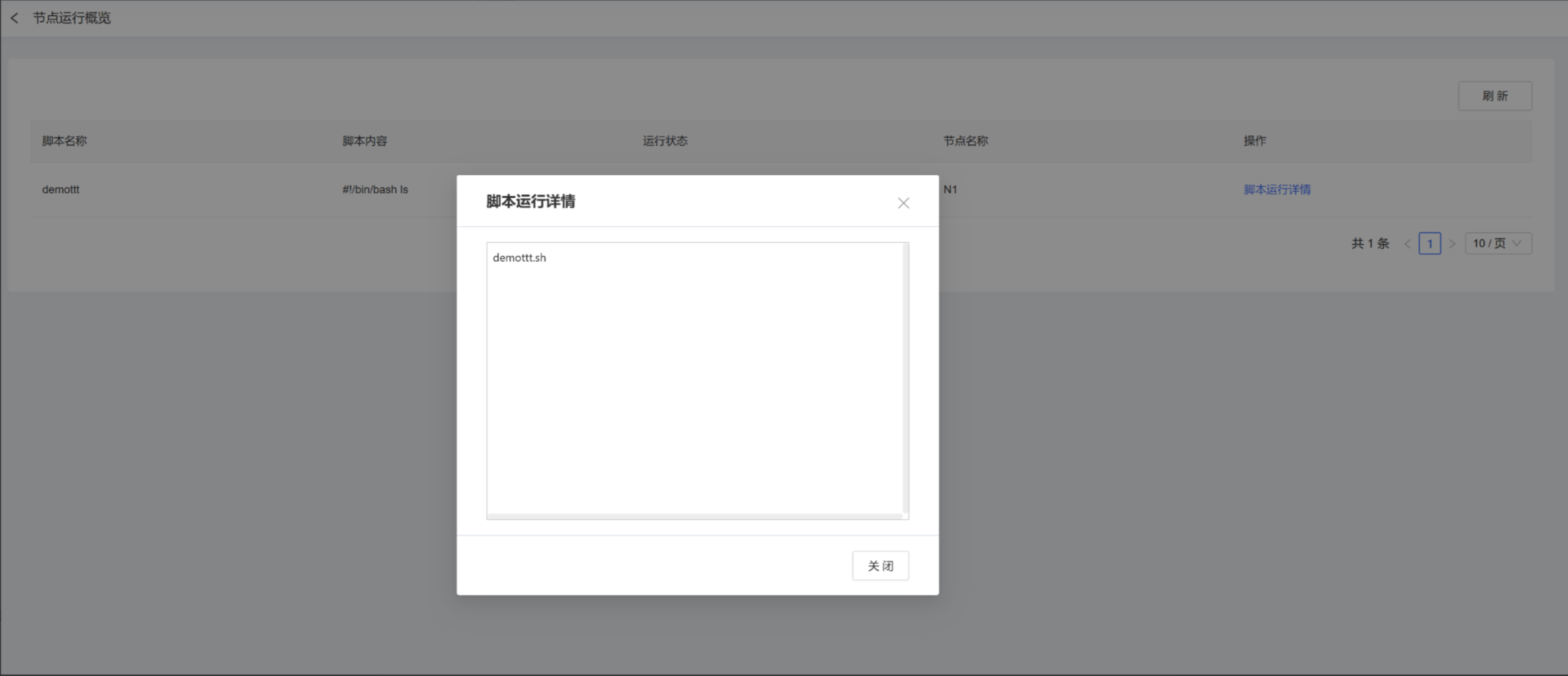
Task: Click the #!/bin/bash ls script content cell
Action: click(375, 189)
